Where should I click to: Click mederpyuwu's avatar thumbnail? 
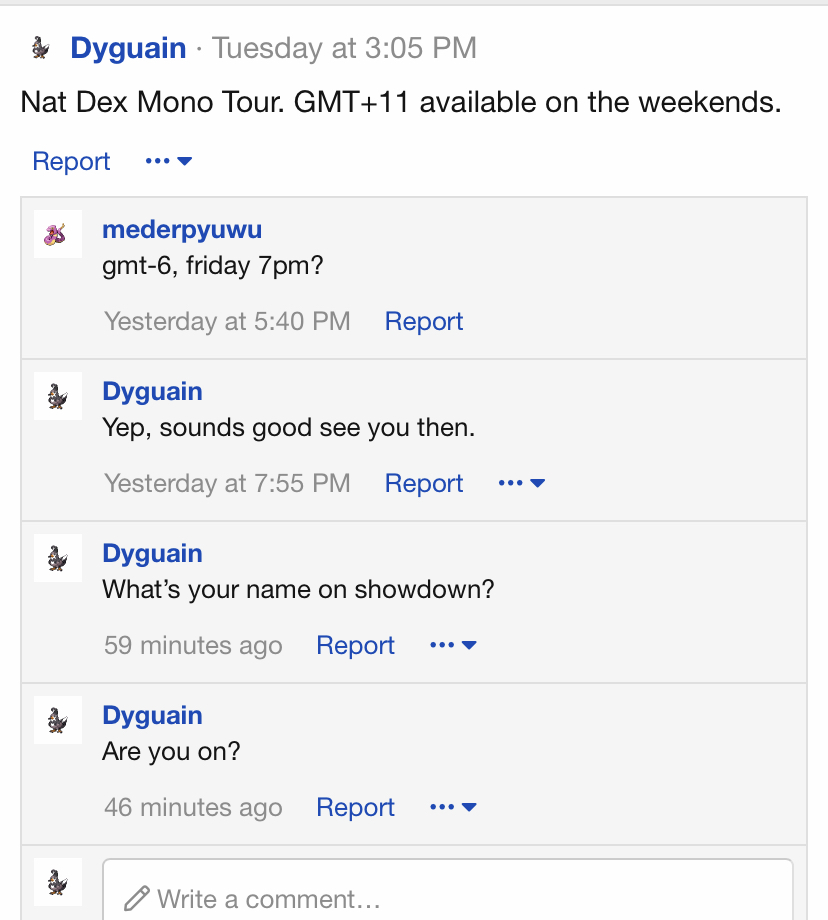58,234
